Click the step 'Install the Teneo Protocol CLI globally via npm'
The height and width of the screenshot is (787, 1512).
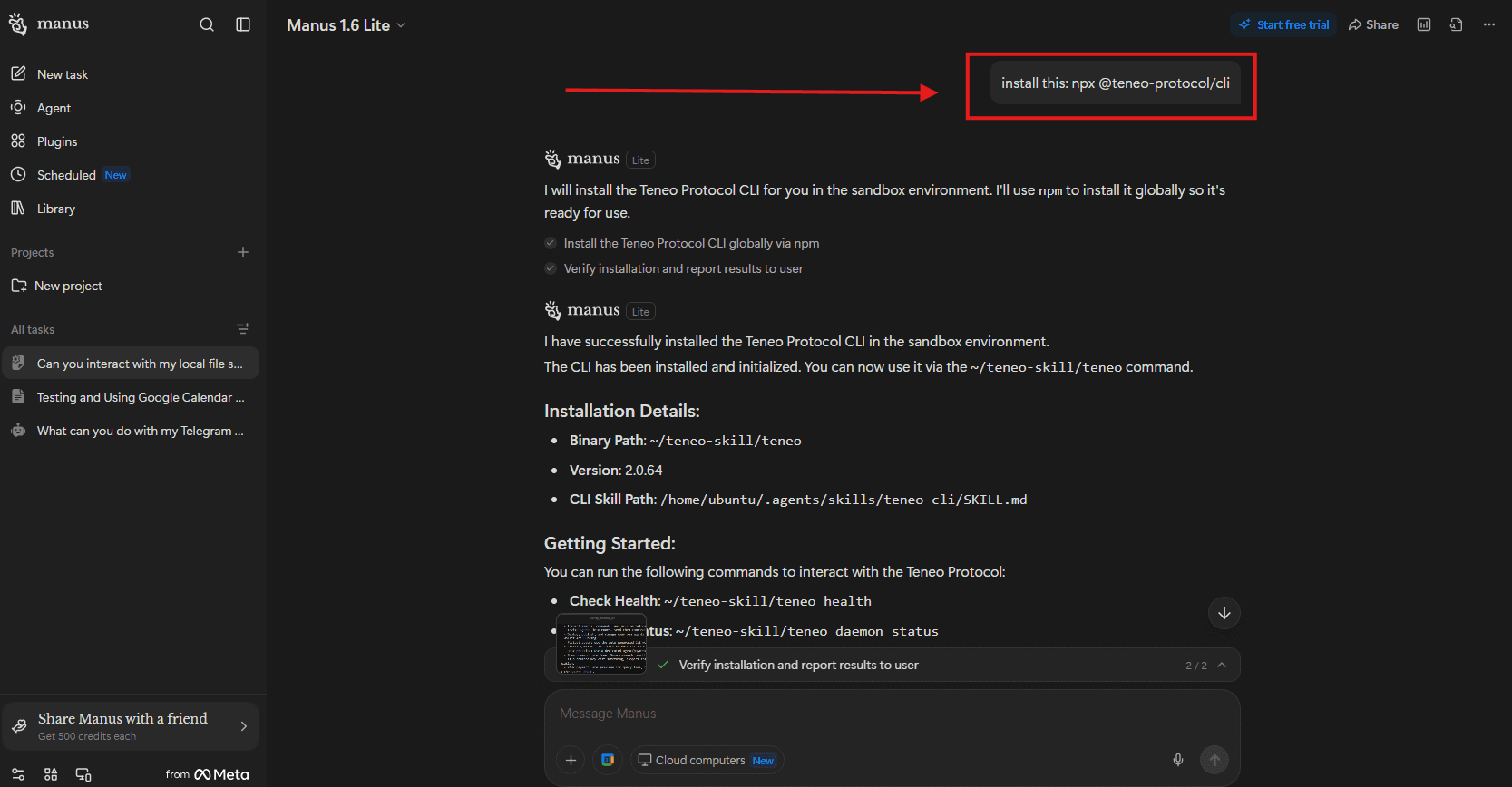click(691, 243)
